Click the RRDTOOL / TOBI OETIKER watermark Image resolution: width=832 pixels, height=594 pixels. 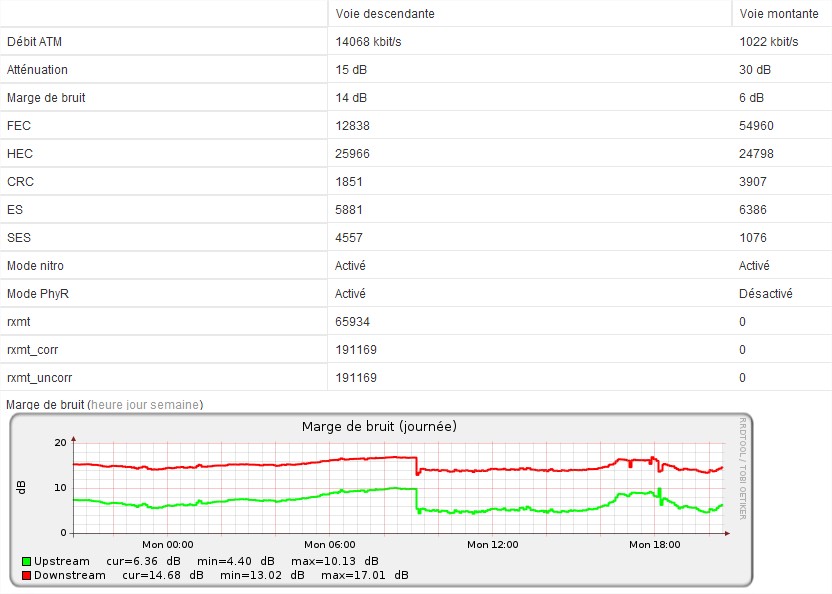(x=742, y=468)
